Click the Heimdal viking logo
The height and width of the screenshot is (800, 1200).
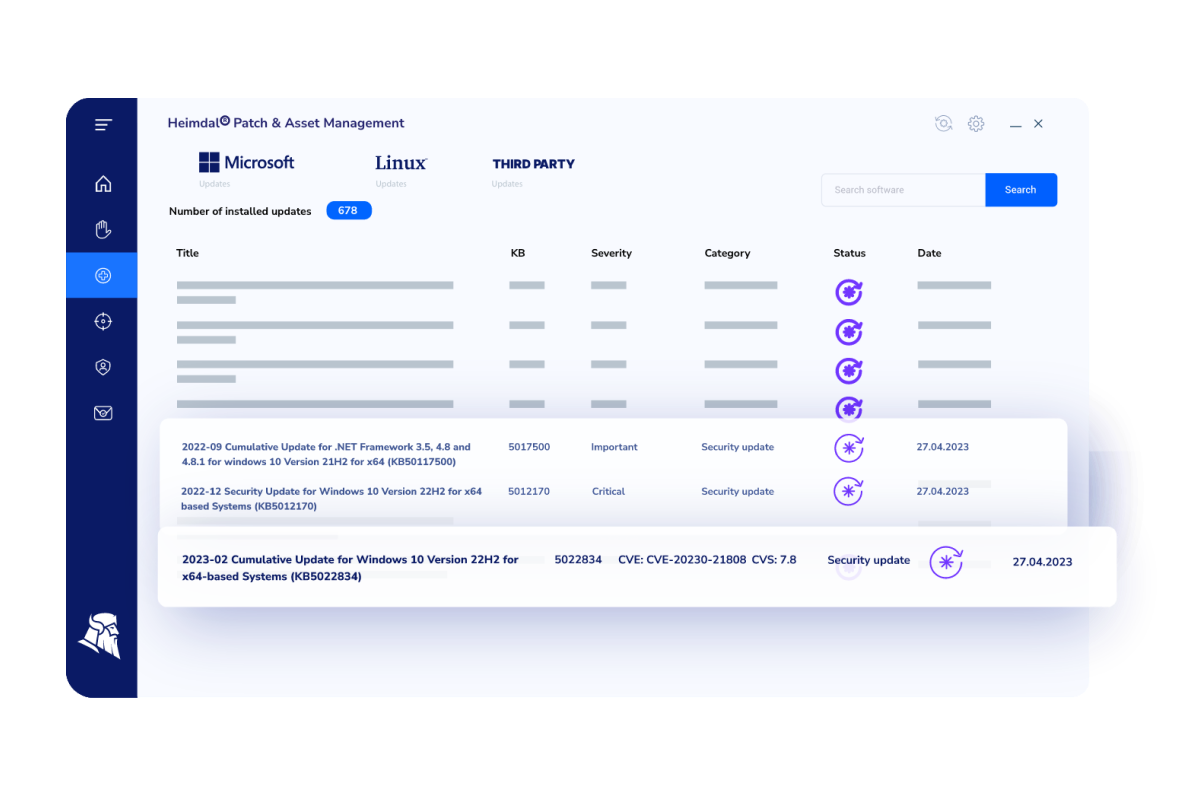tap(101, 637)
